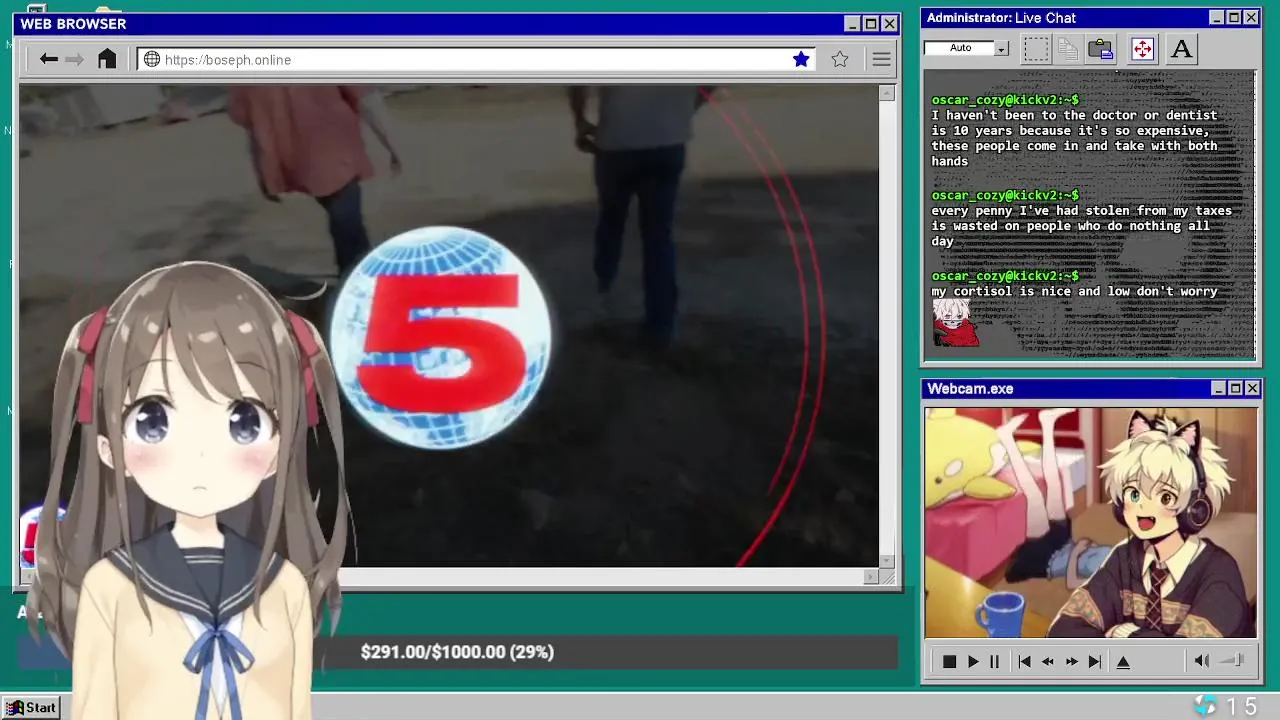Click the Webcam.exe volume slider

click(x=1232, y=660)
